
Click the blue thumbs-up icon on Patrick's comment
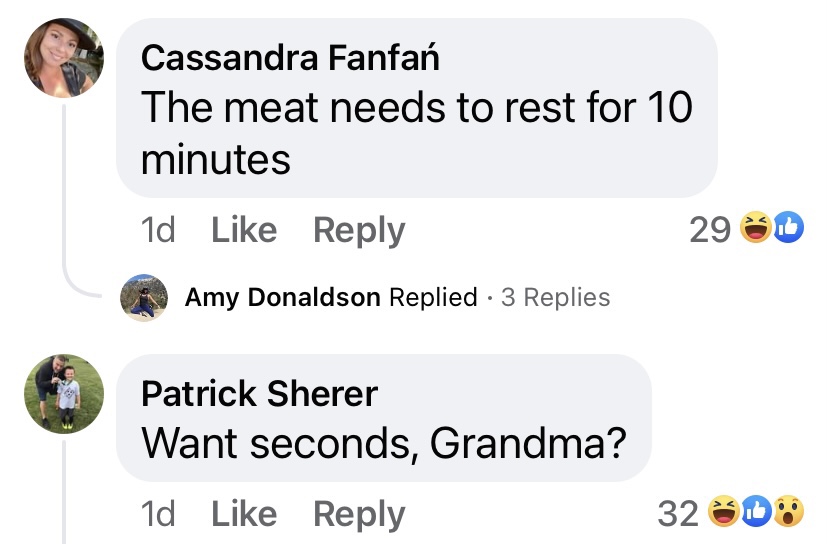click(756, 514)
